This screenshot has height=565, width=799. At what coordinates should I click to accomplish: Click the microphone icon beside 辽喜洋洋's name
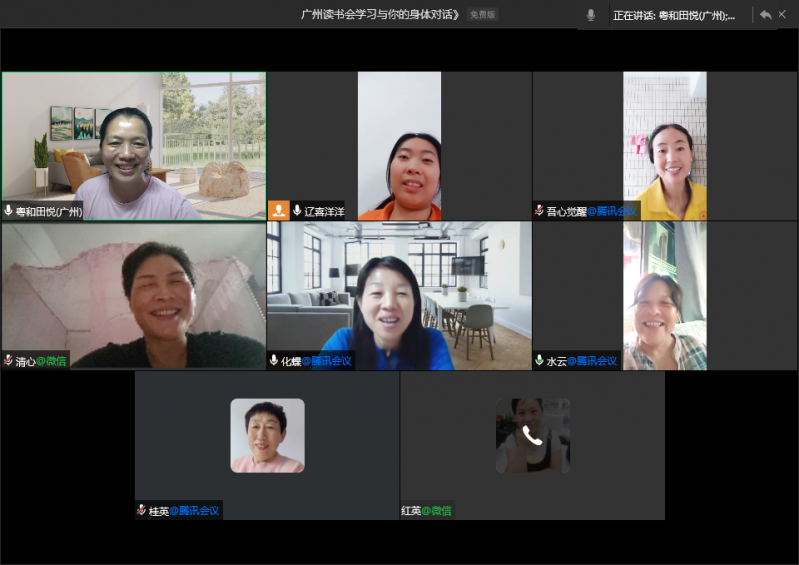pos(297,211)
